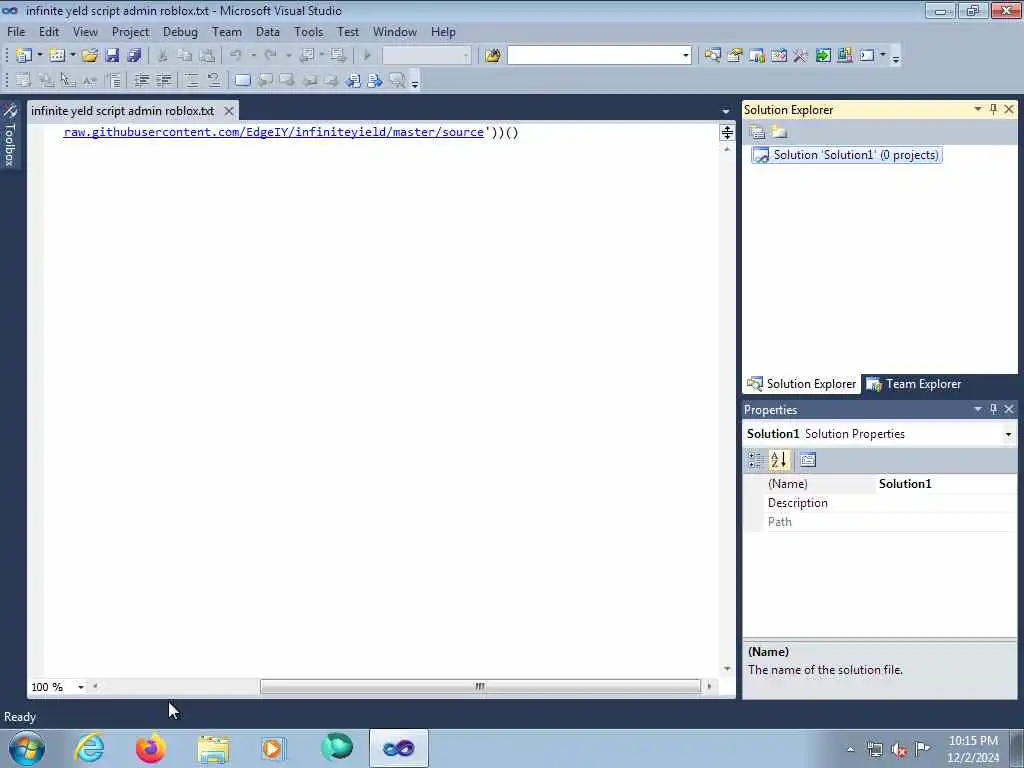Toggle a bookmark on the current line
1024x768 pixels.
pyautogui.click(x=242, y=80)
